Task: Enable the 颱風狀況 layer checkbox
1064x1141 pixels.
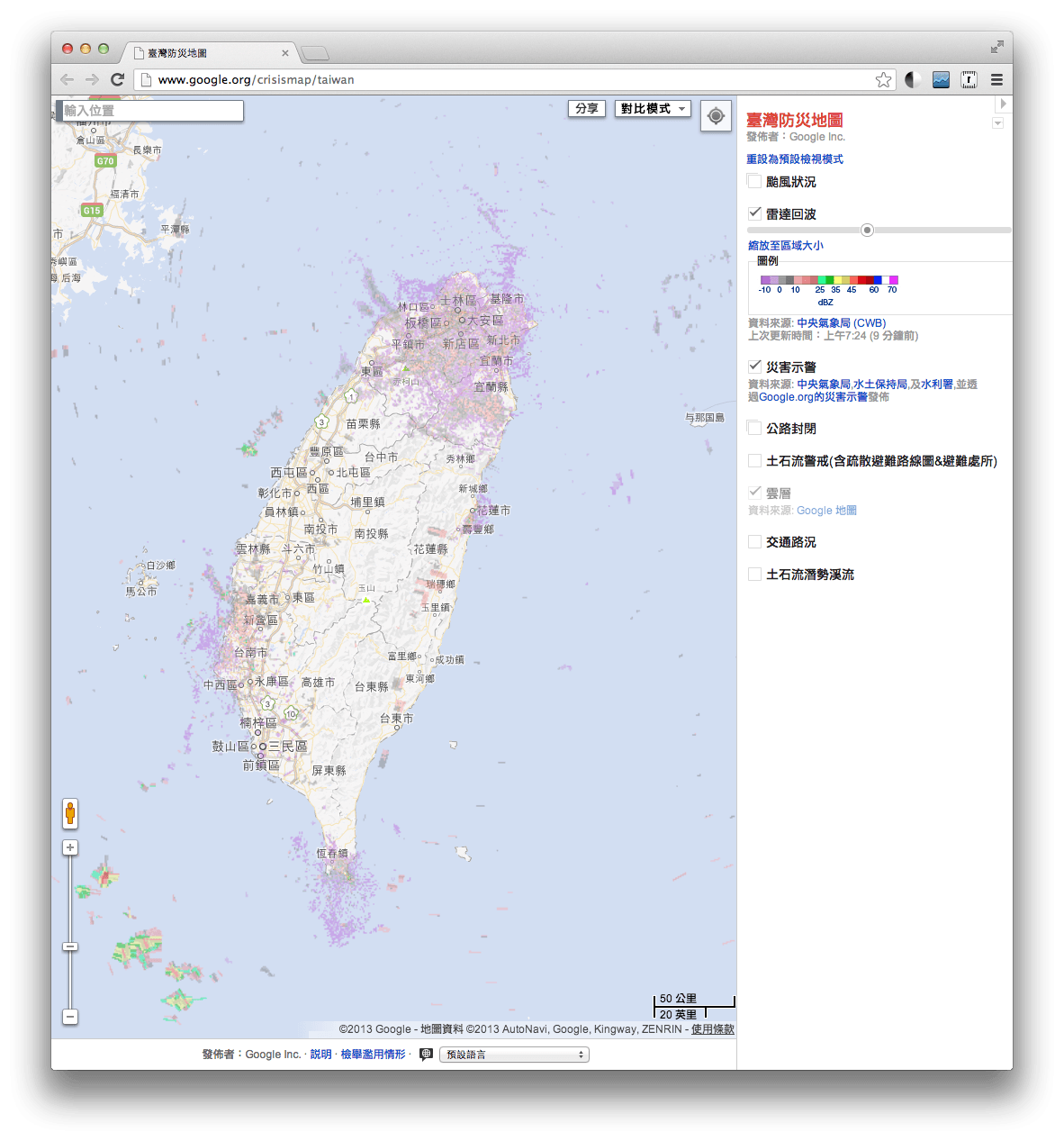Action: 753,180
